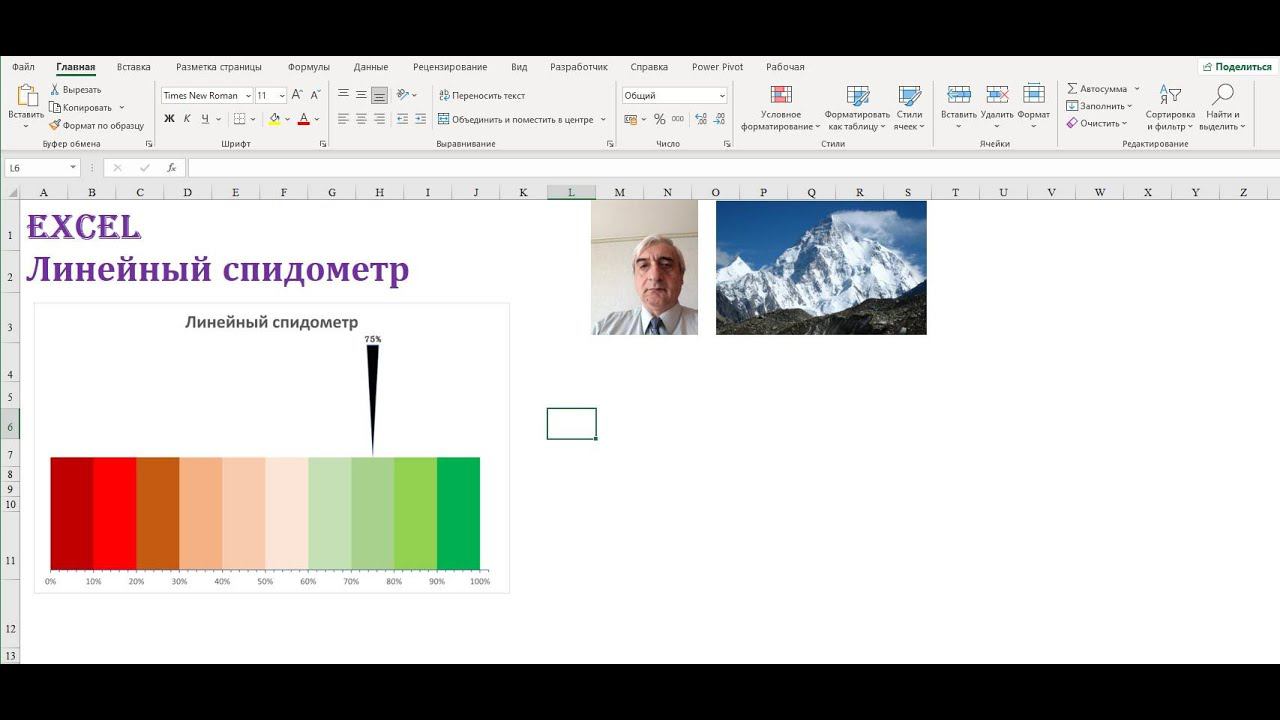The width and height of the screenshot is (1280, 720).
Task: Align text right
Action: (379, 119)
